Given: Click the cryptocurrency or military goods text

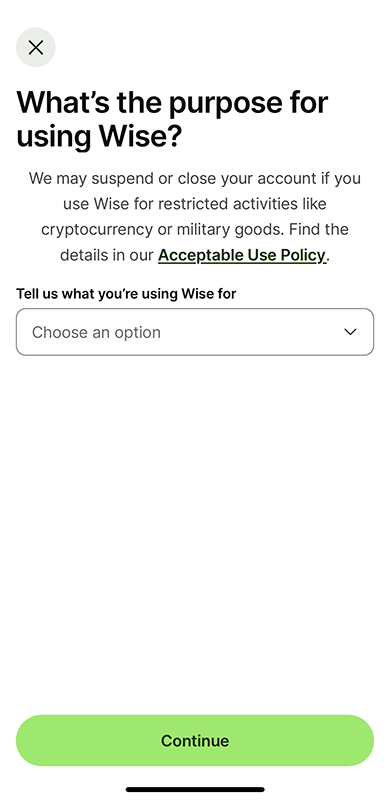Looking at the screenshot, I should point(162,230).
